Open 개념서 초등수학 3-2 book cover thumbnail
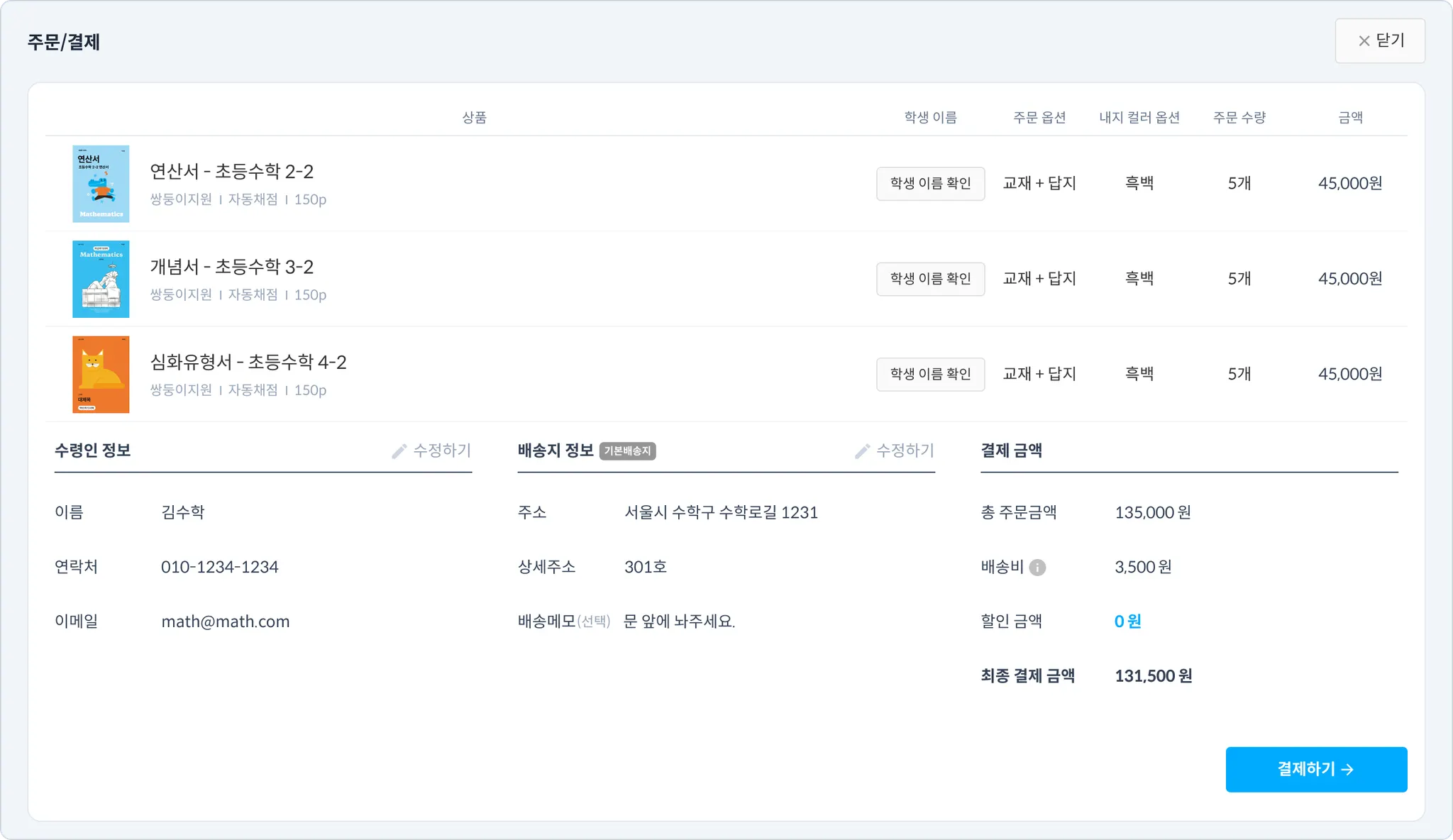 pyautogui.click(x=101, y=279)
